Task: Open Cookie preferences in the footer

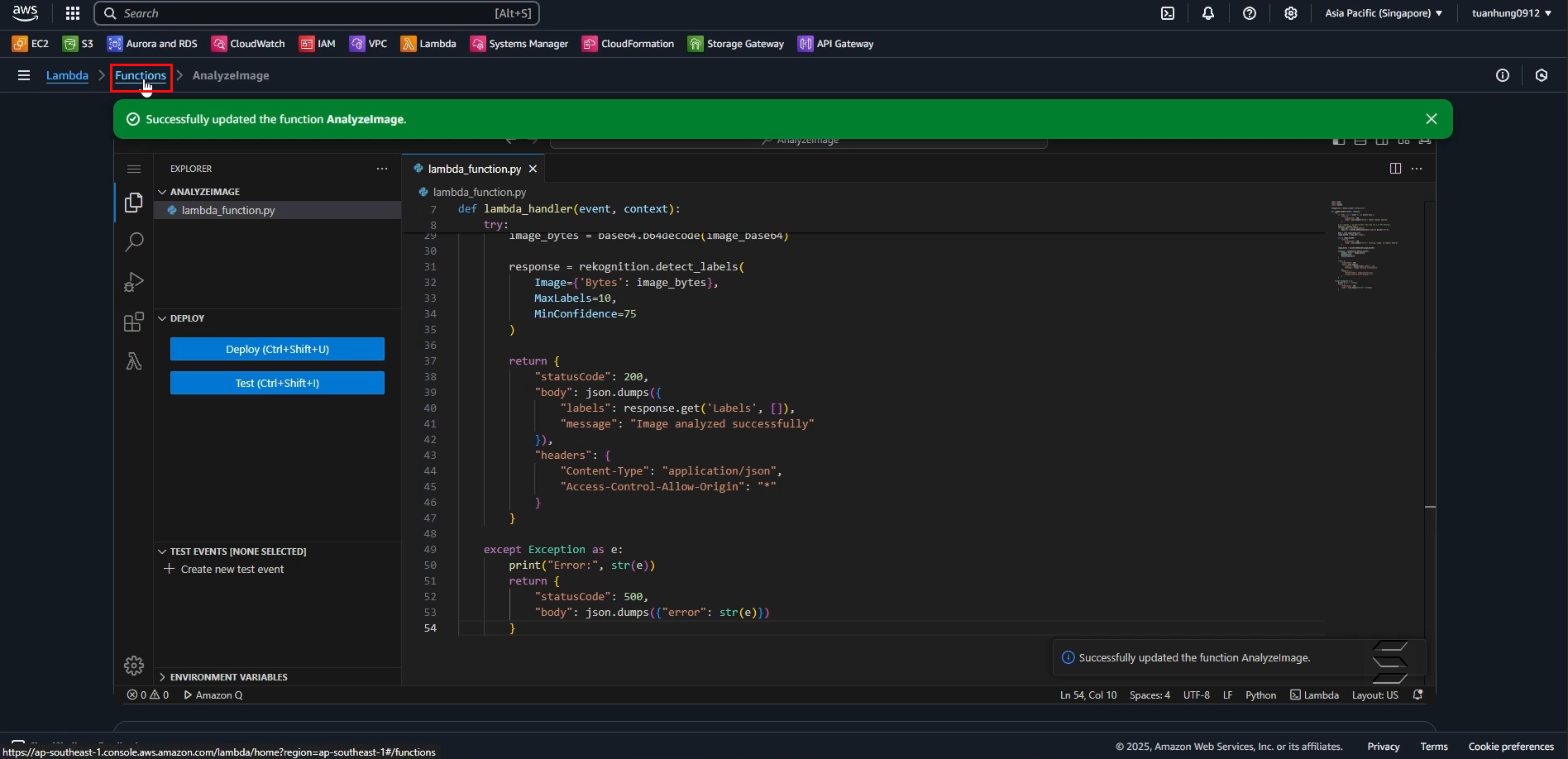Action: click(x=1511, y=747)
